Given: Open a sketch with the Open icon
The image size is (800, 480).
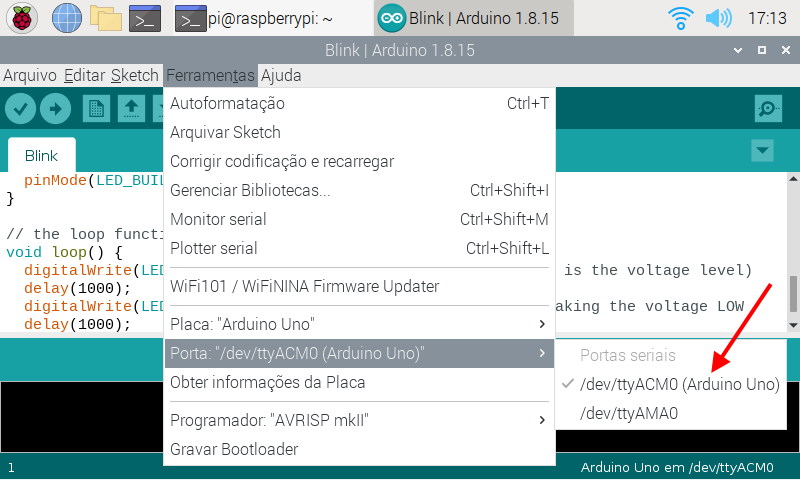Looking at the screenshot, I should click(x=131, y=109).
